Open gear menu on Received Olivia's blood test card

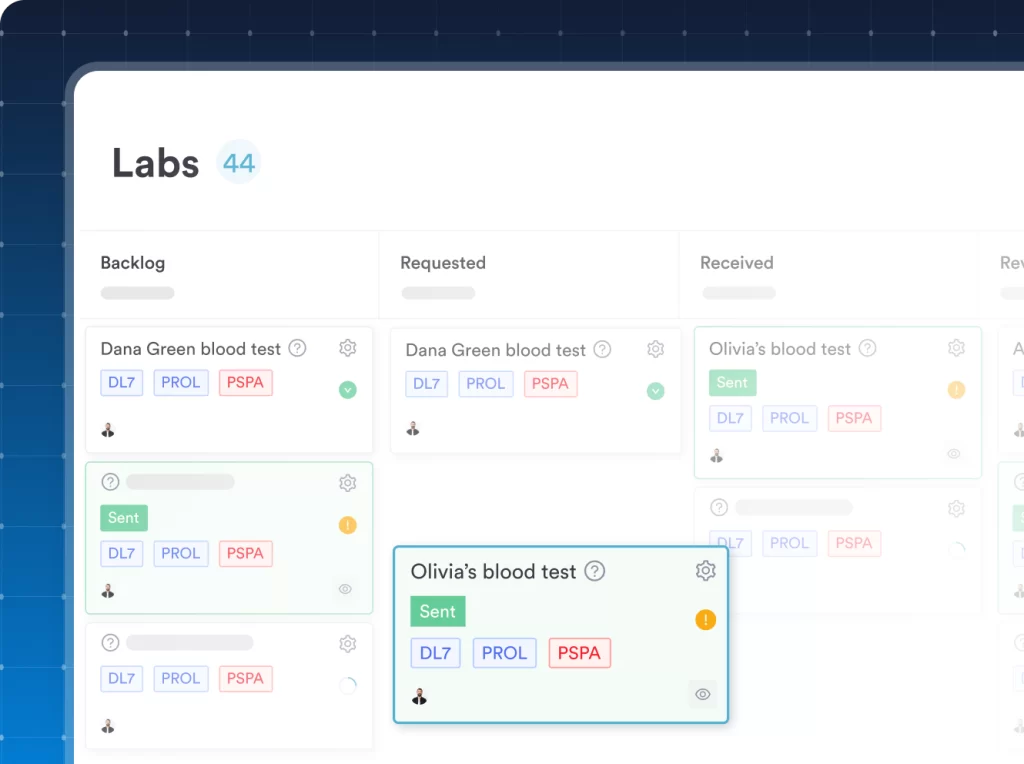(956, 348)
